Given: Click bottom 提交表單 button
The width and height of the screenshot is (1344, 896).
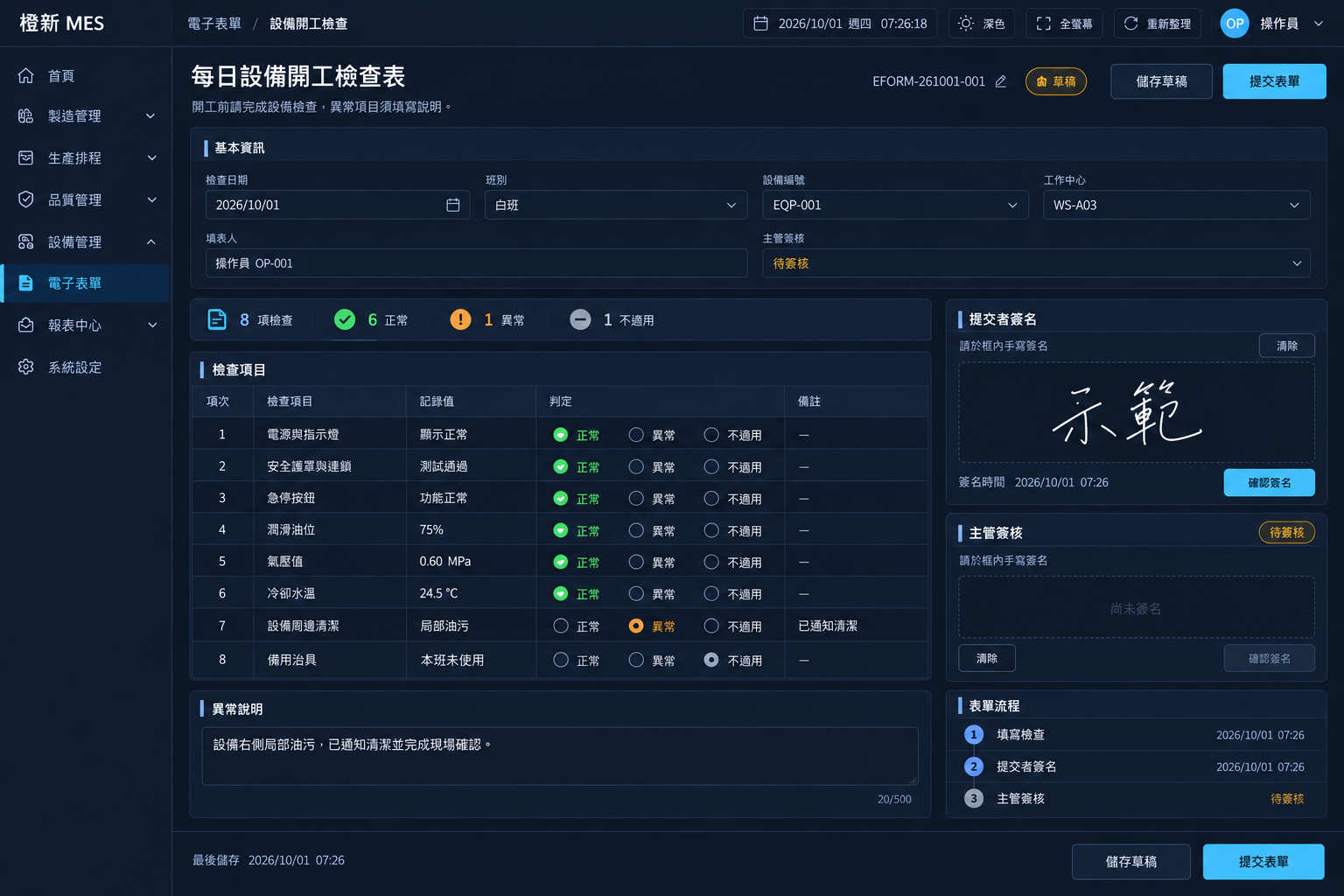Looking at the screenshot, I should point(1263,862).
